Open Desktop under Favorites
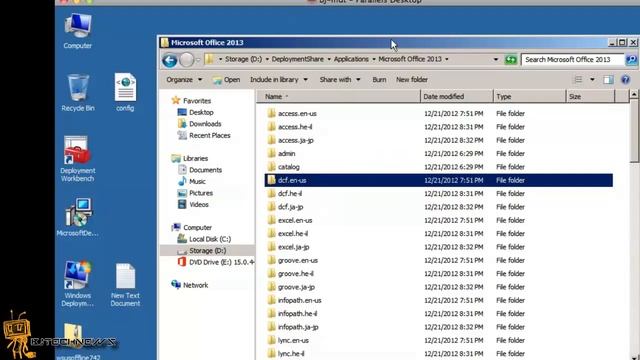The height and width of the screenshot is (360, 640). (196, 112)
